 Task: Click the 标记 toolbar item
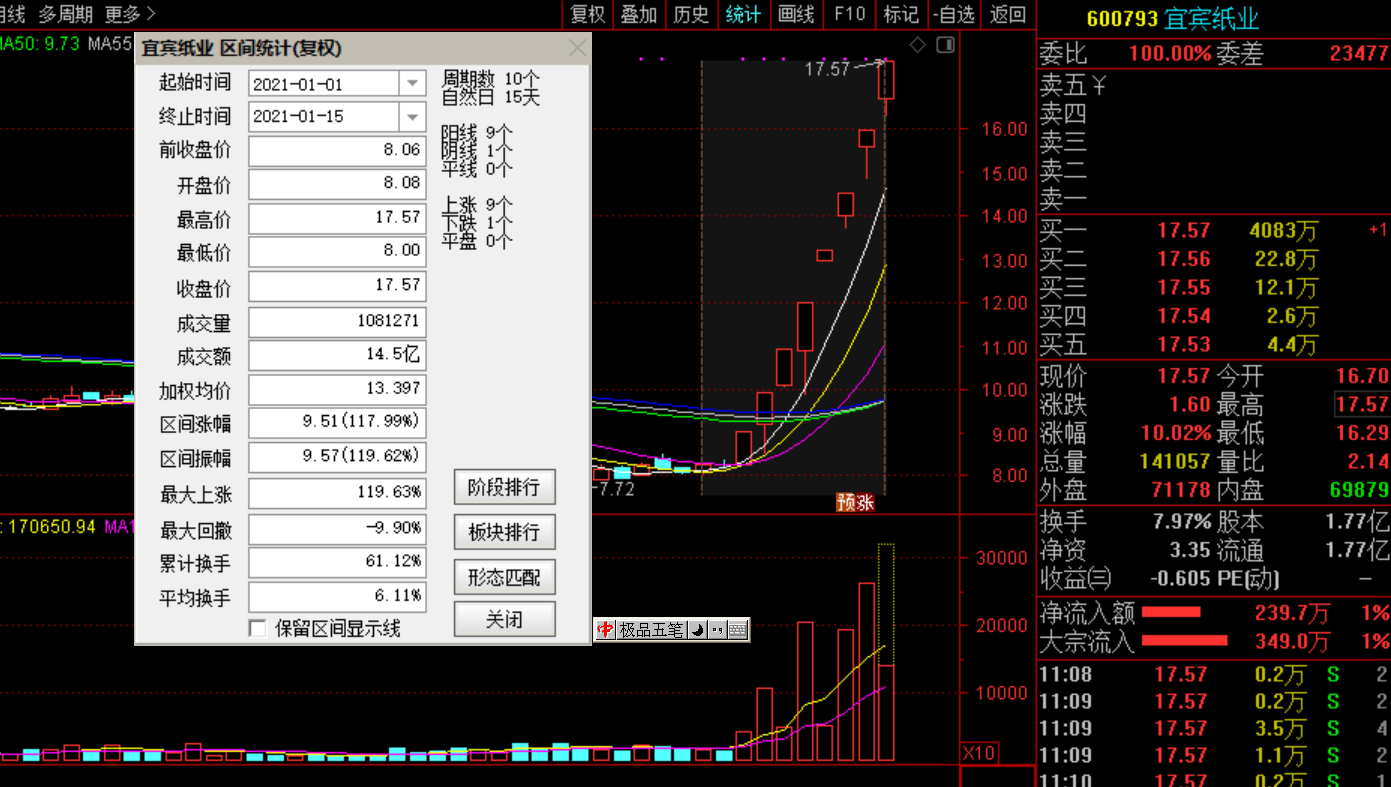point(901,14)
